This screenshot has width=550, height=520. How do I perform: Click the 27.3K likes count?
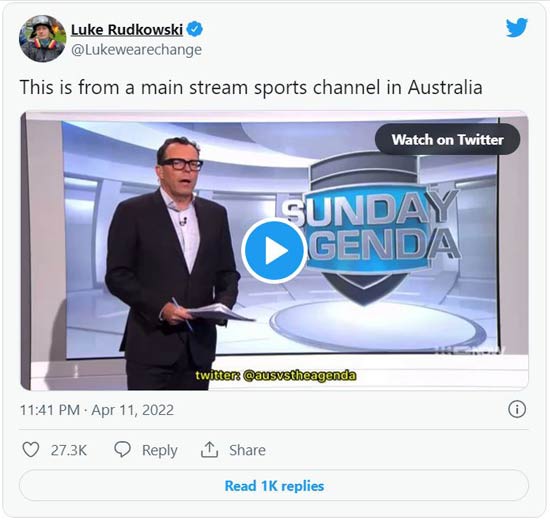point(69,450)
